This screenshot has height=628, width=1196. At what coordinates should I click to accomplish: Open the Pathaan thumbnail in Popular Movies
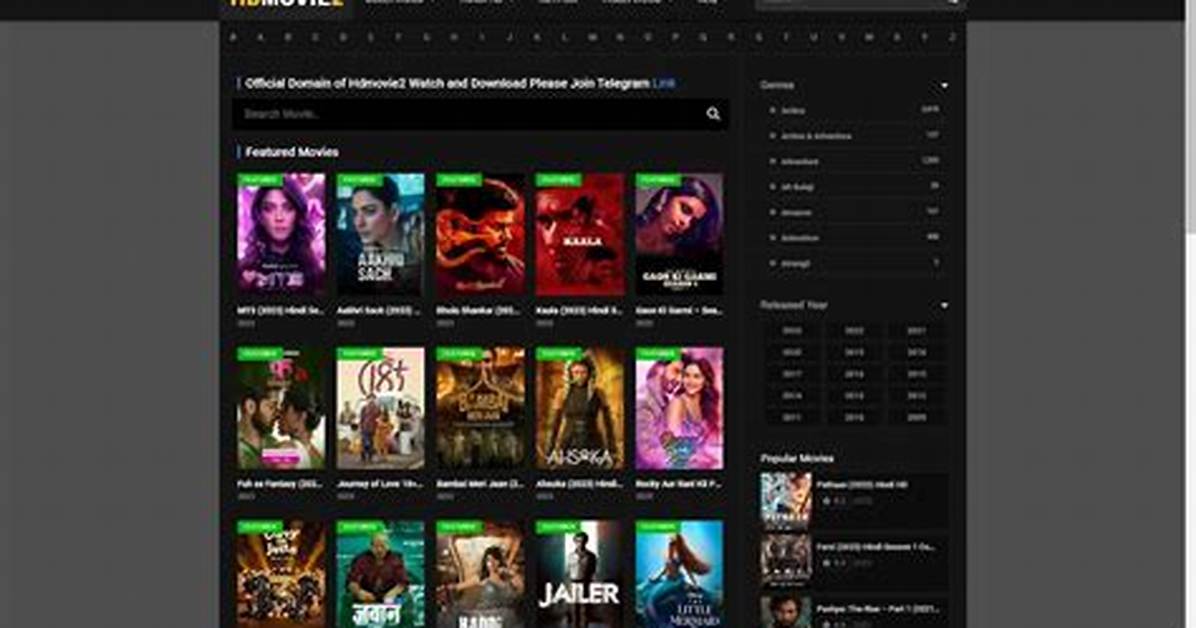[x=786, y=501]
